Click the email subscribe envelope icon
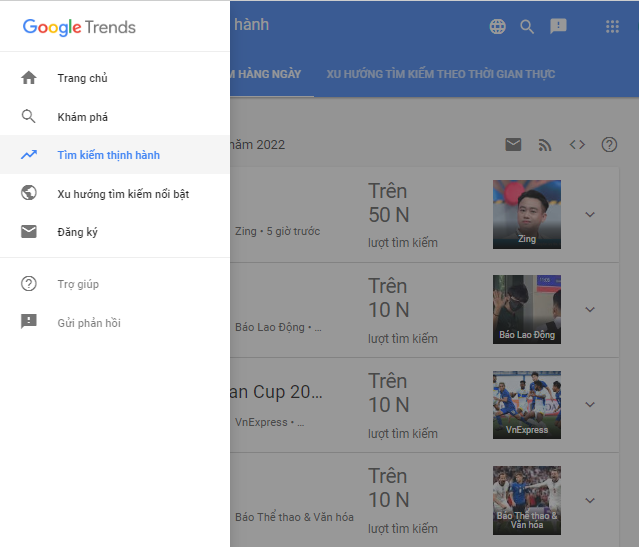639x547 pixels. point(513,145)
